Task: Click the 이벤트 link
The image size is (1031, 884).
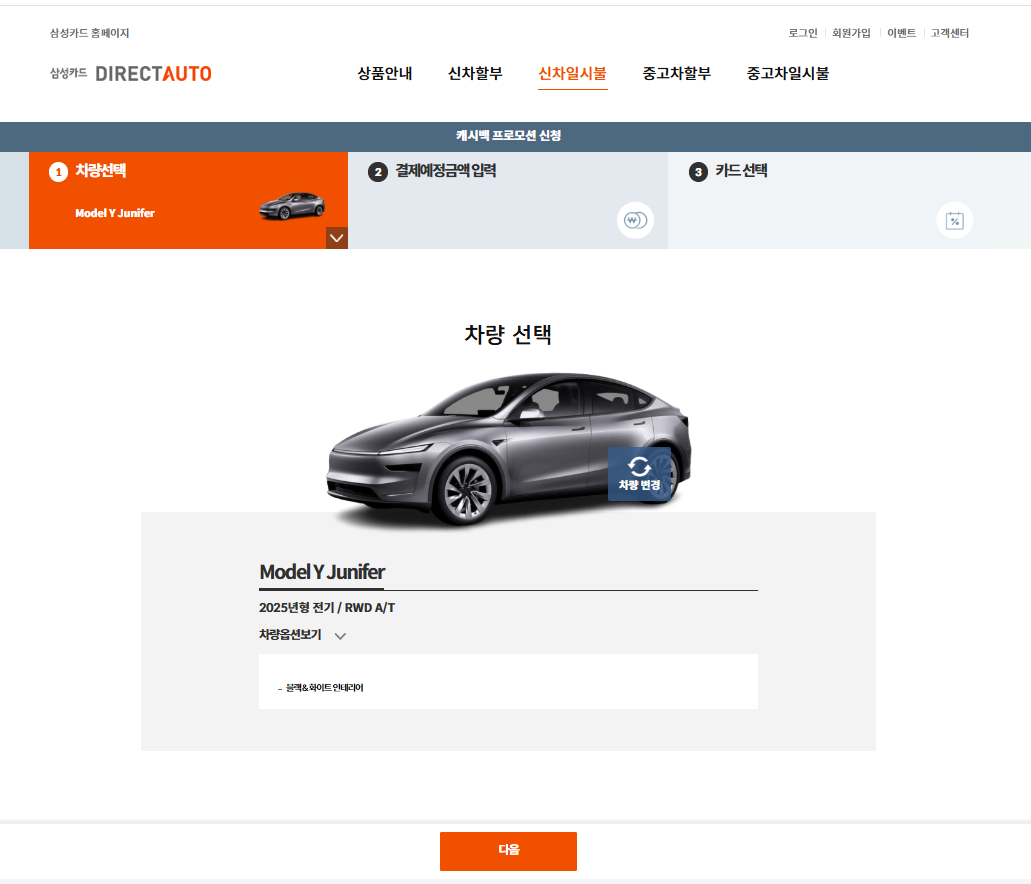Action: point(901,33)
